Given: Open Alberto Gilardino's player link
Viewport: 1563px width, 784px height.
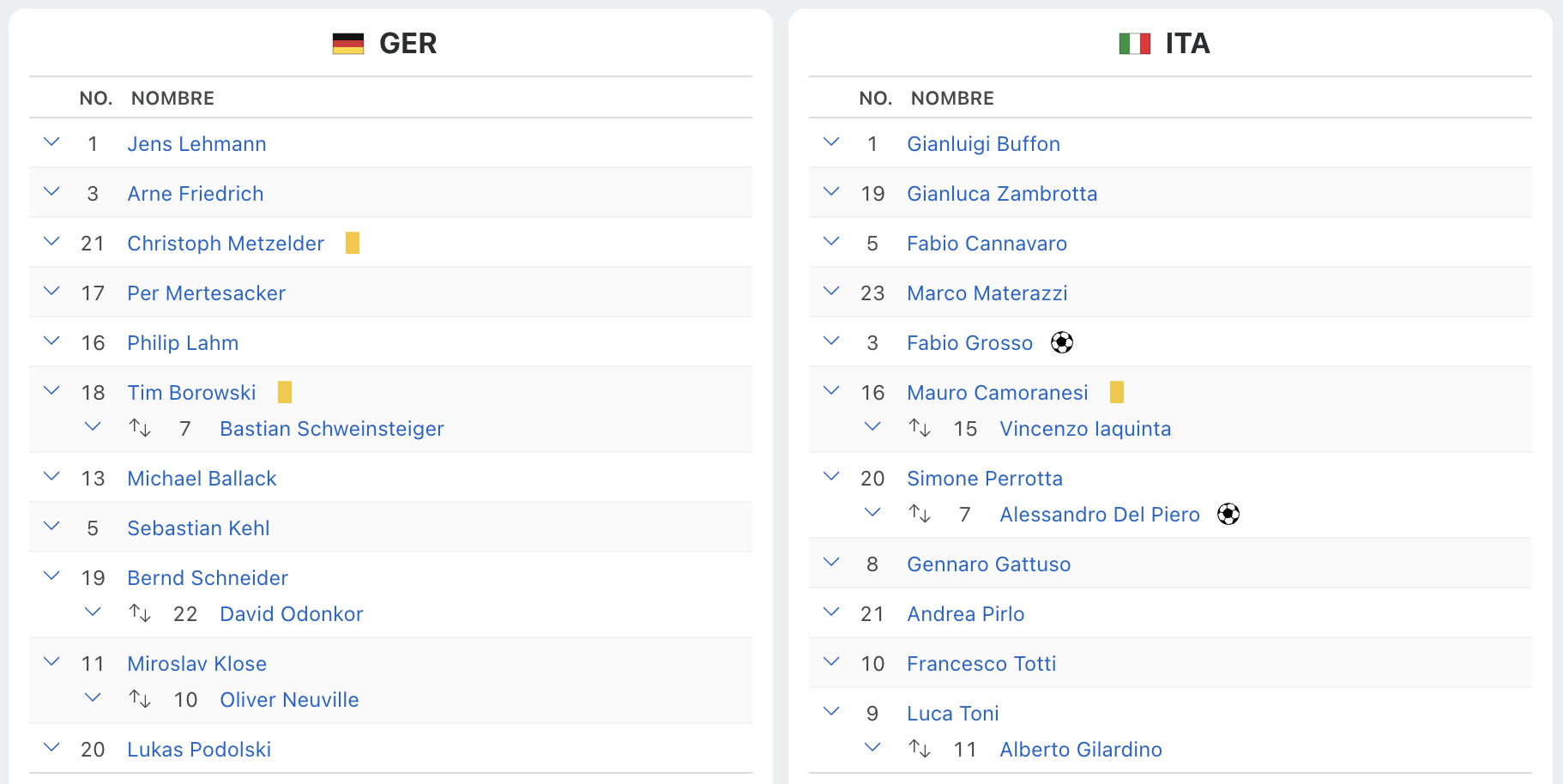Looking at the screenshot, I should point(1081,750).
